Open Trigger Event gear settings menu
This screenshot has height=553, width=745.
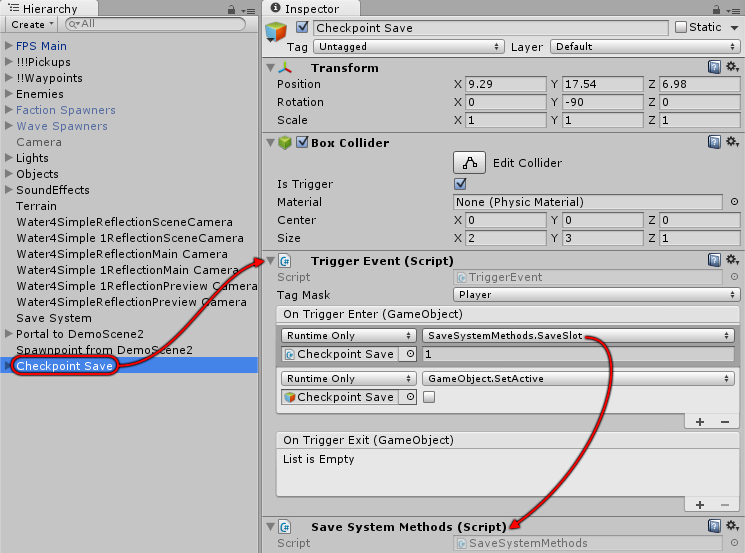coord(732,260)
